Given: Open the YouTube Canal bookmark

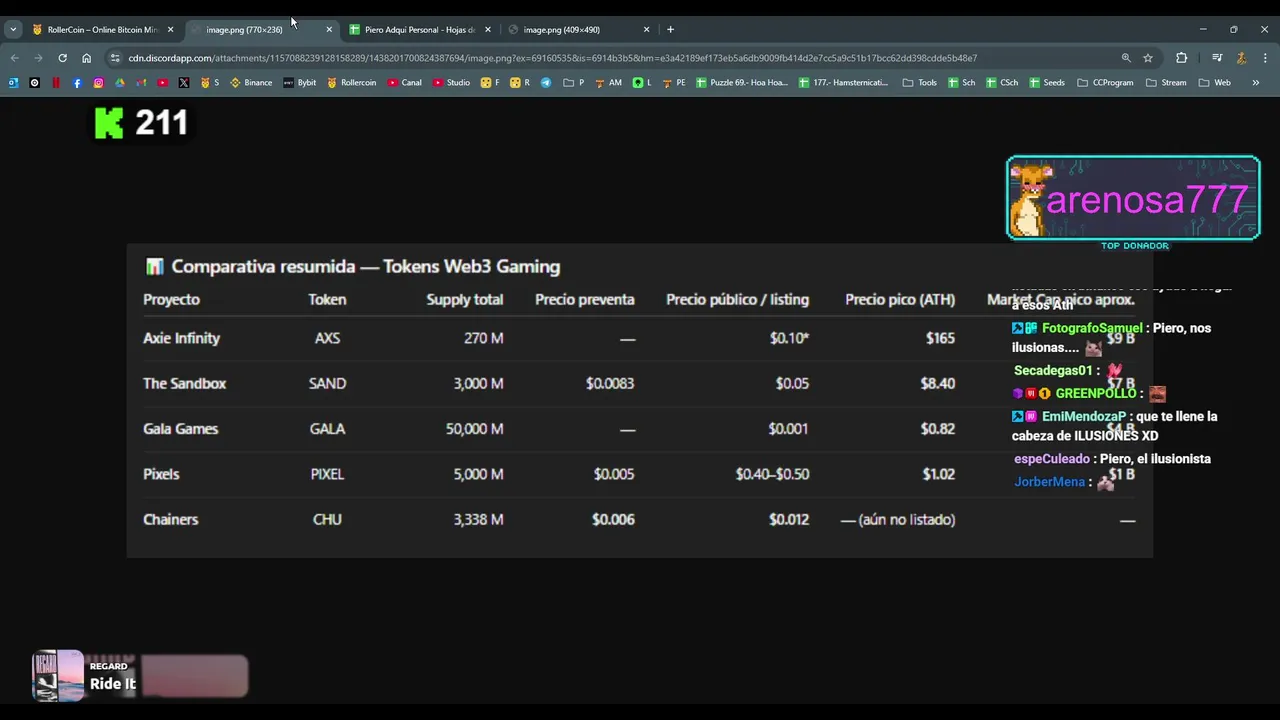Looking at the screenshot, I should (x=405, y=83).
